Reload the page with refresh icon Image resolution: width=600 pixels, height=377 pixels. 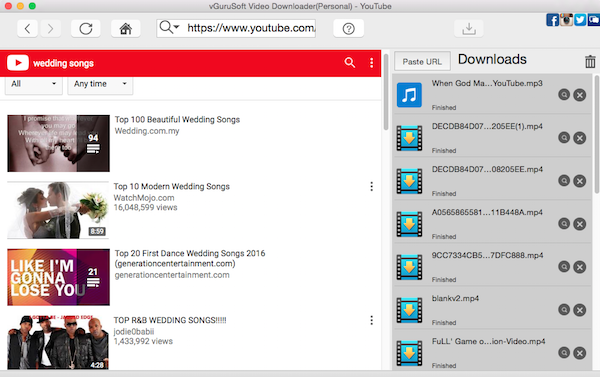pos(86,28)
